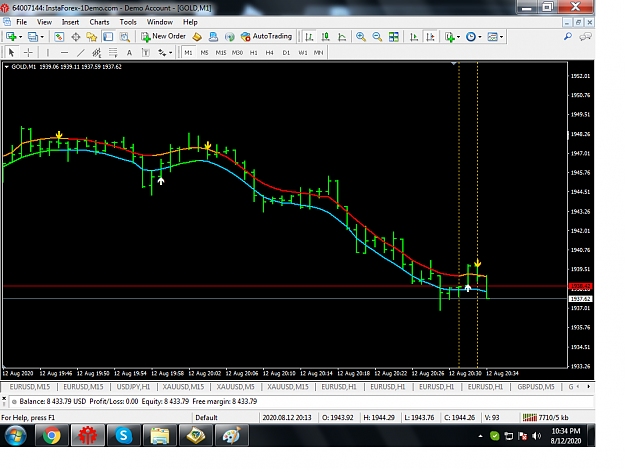Open the Charts menu
Image resolution: width=625 pixels, height=469 pixels.
pos(99,22)
